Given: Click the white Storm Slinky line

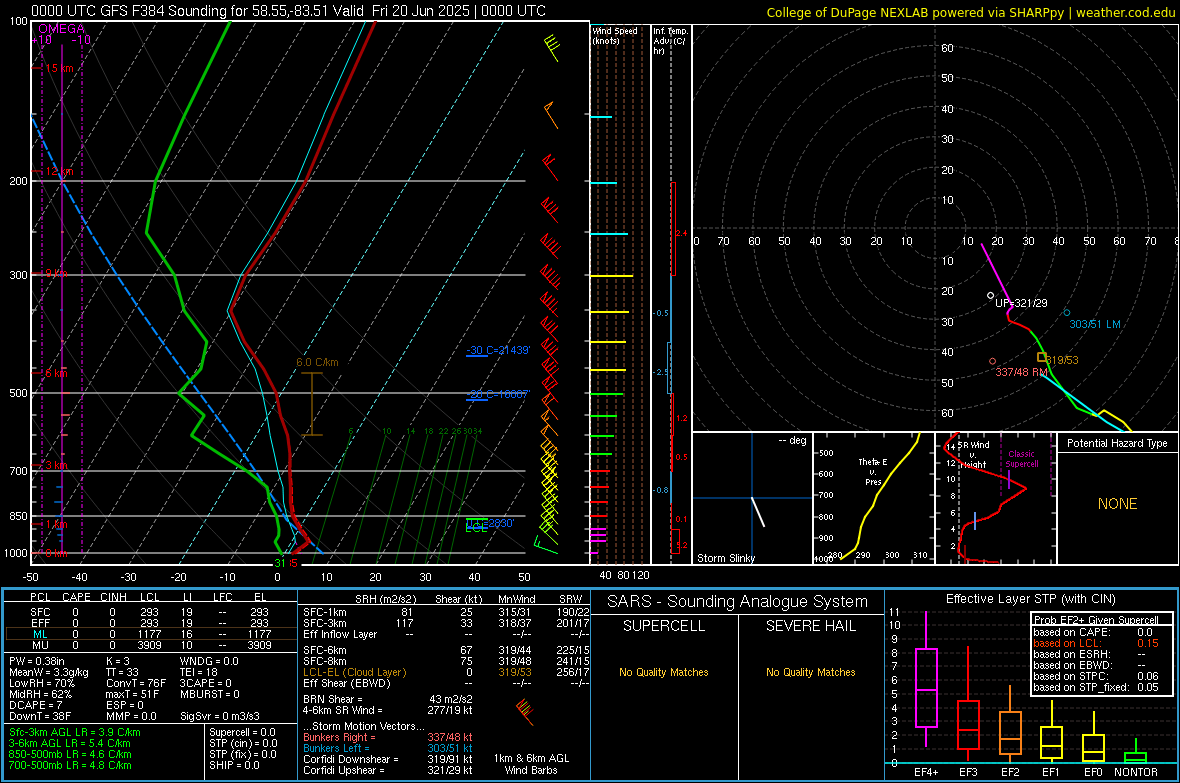Looking at the screenshot, I should [x=758, y=511].
